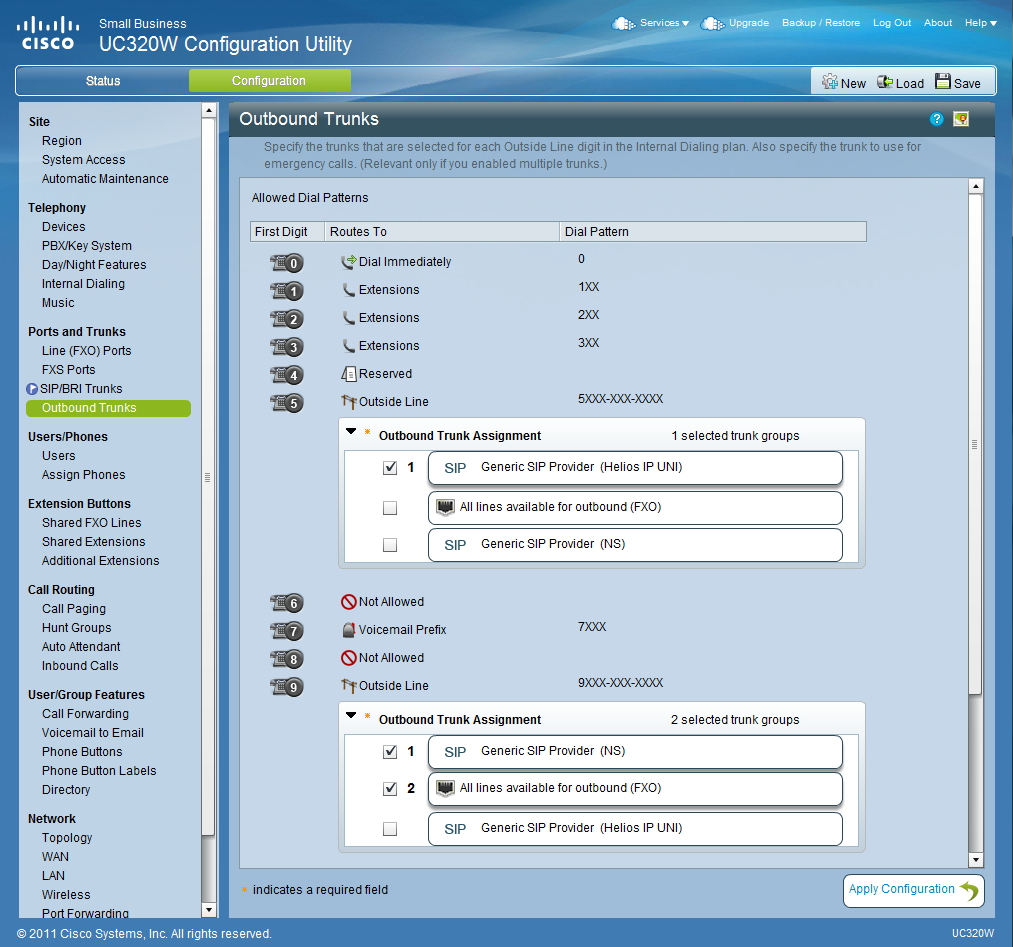The image size is (1013, 947).
Task: Click the Apply Configuration button
Action: click(x=913, y=890)
